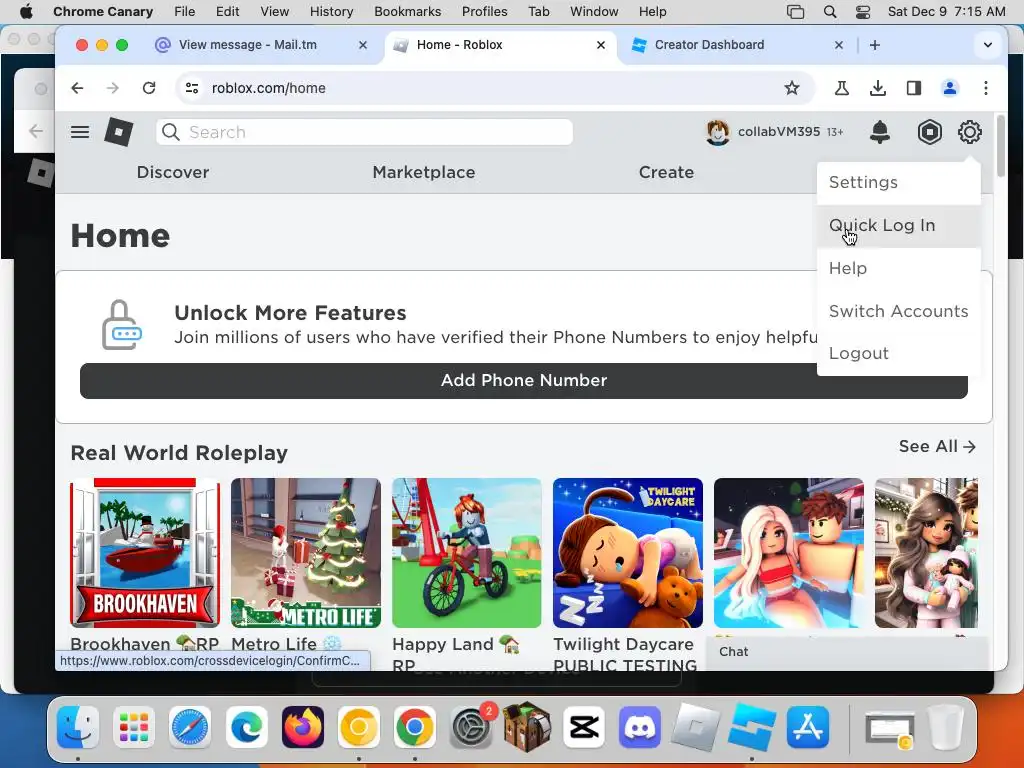This screenshot has height=768, width=1024.
Task: Click See All for Real World Roleplay
Action: click(937, 447)
